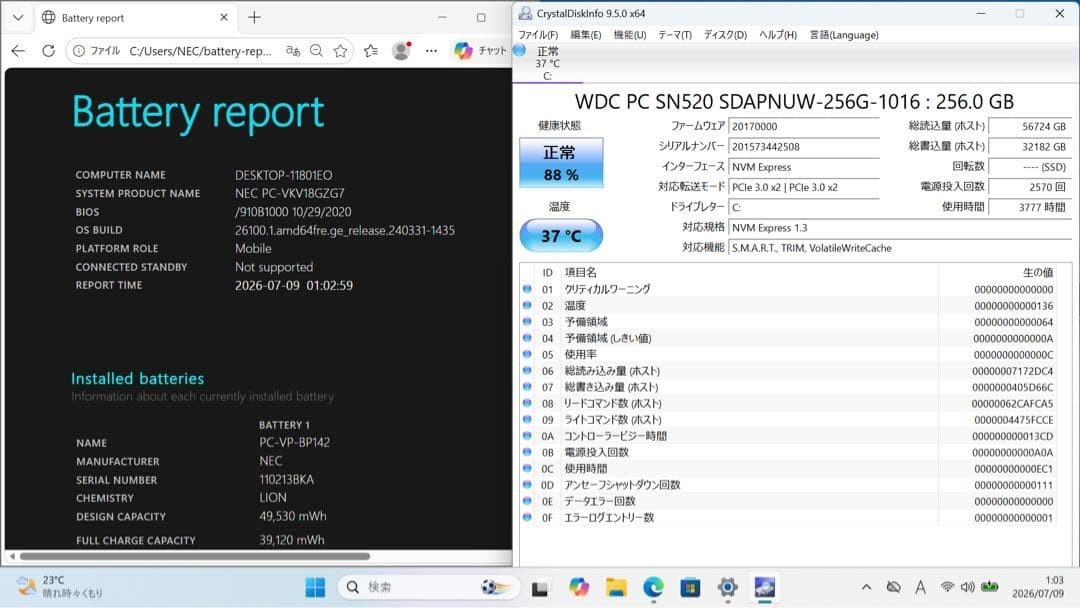Open the 言語(Language) menu
The height and width of the screenshot is (608, 1080).
click(844, 34)
